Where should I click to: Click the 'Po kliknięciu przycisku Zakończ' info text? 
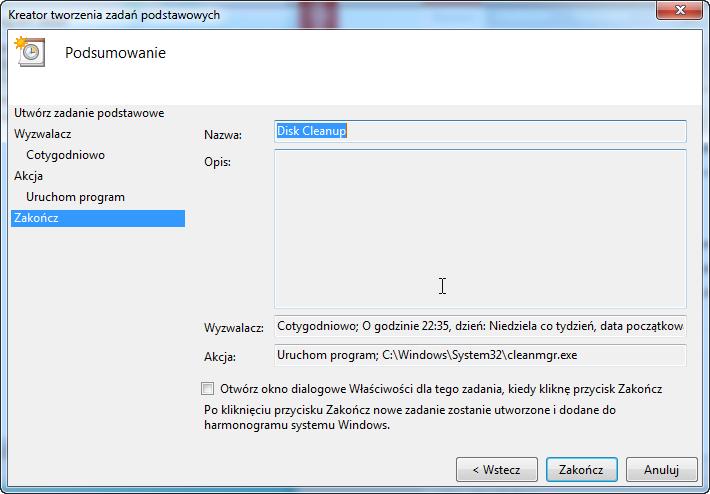point(410,417)
